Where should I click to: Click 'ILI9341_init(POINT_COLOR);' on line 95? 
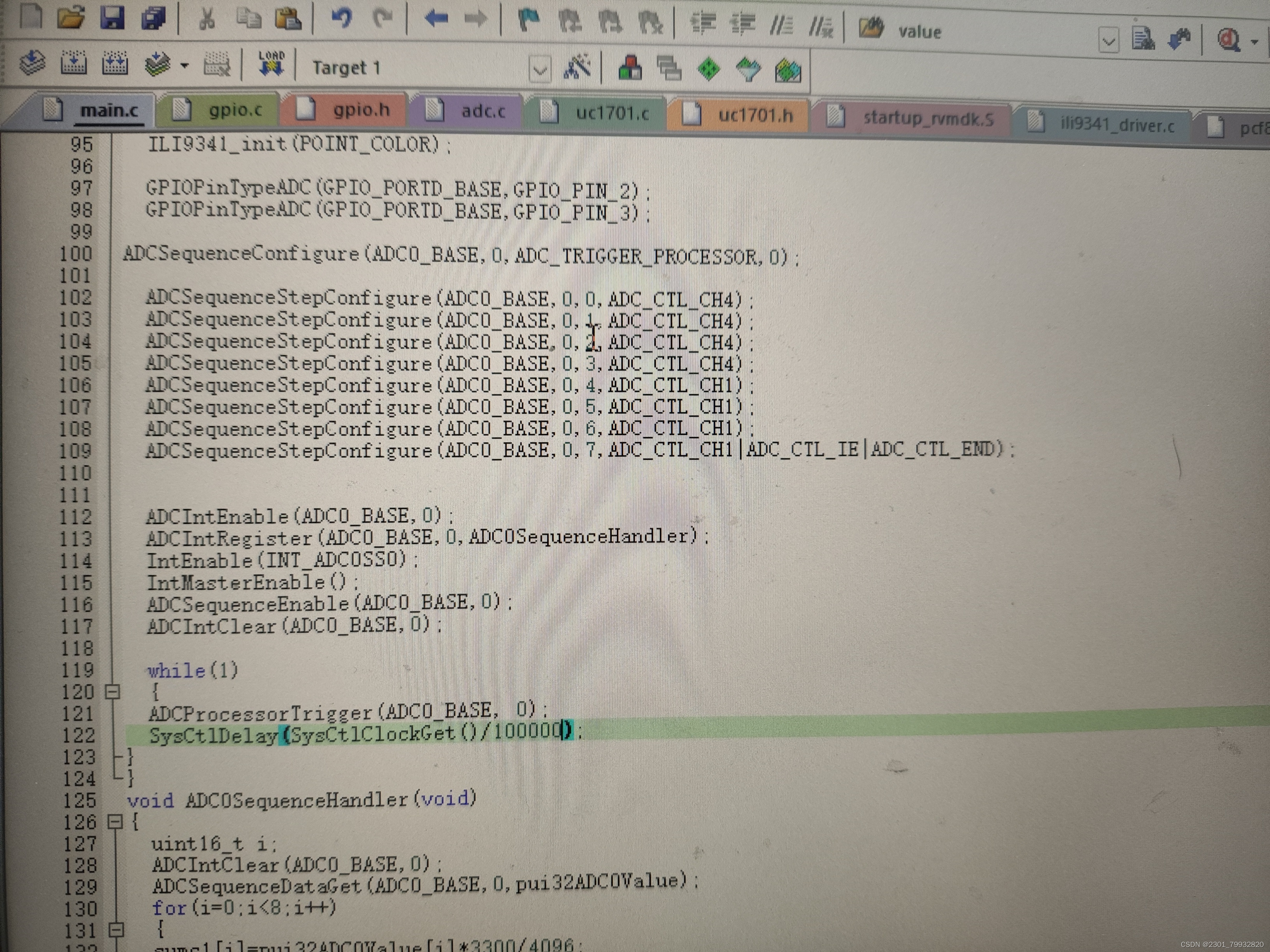pyautogui.click(x=300, y=143)
